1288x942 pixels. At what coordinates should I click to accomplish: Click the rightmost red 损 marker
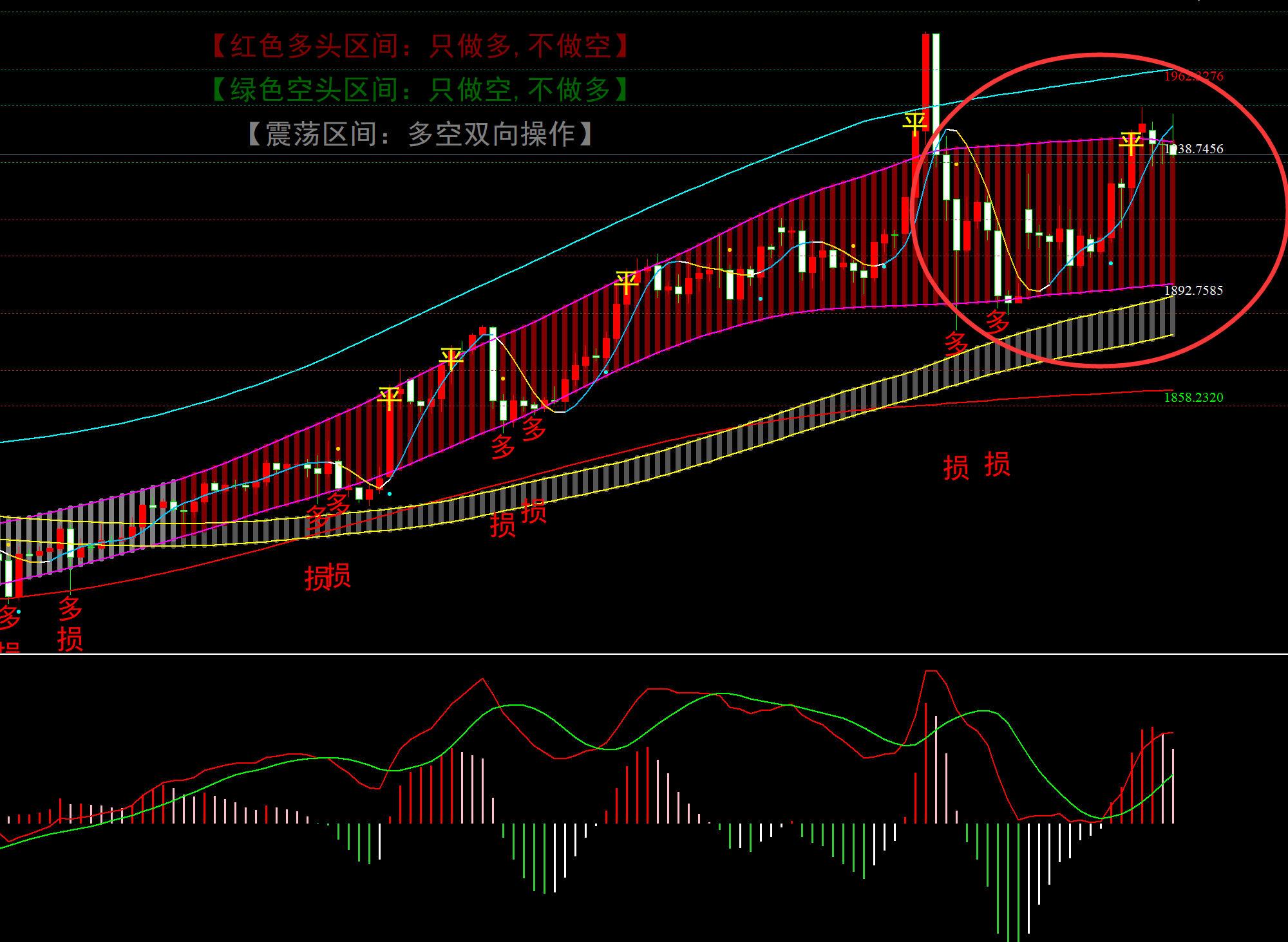click(x=997, y=464)
